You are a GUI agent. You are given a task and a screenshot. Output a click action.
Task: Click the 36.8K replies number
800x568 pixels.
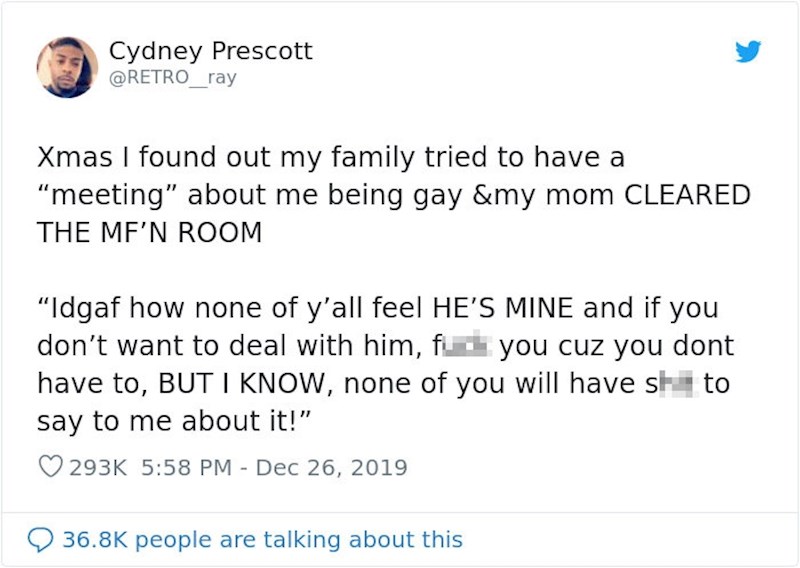pos(95,540)
